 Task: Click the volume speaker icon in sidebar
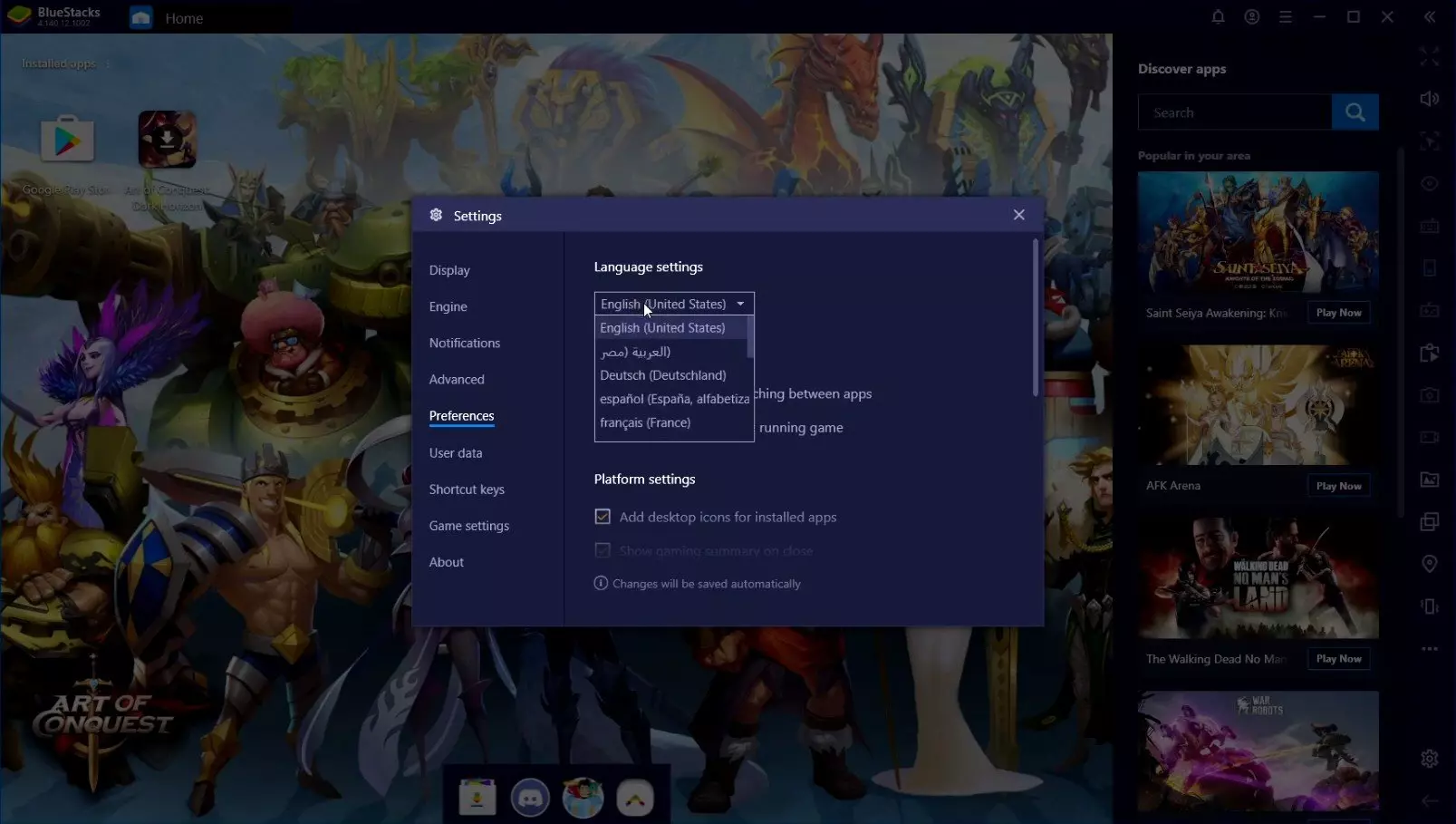(1429, 99)
